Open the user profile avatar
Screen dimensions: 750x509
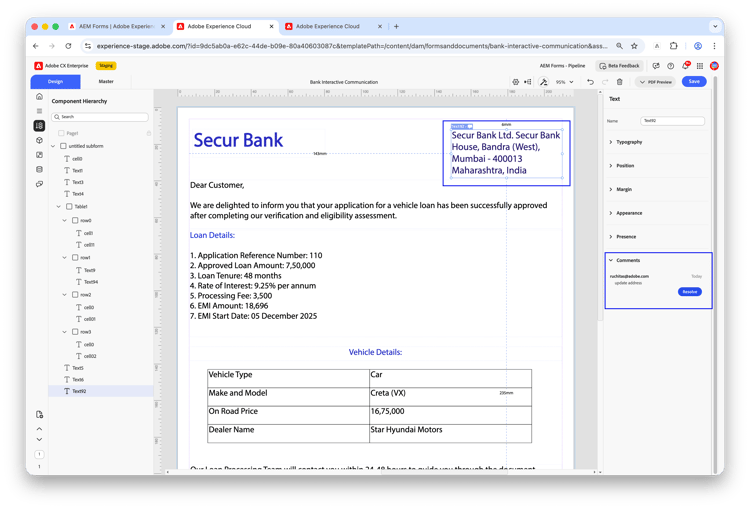714,66
